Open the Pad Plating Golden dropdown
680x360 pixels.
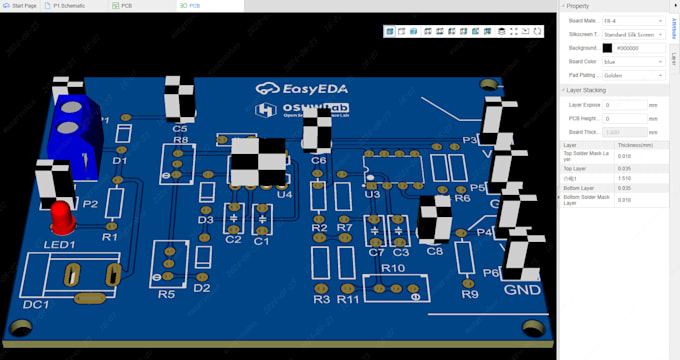point(634,75)
